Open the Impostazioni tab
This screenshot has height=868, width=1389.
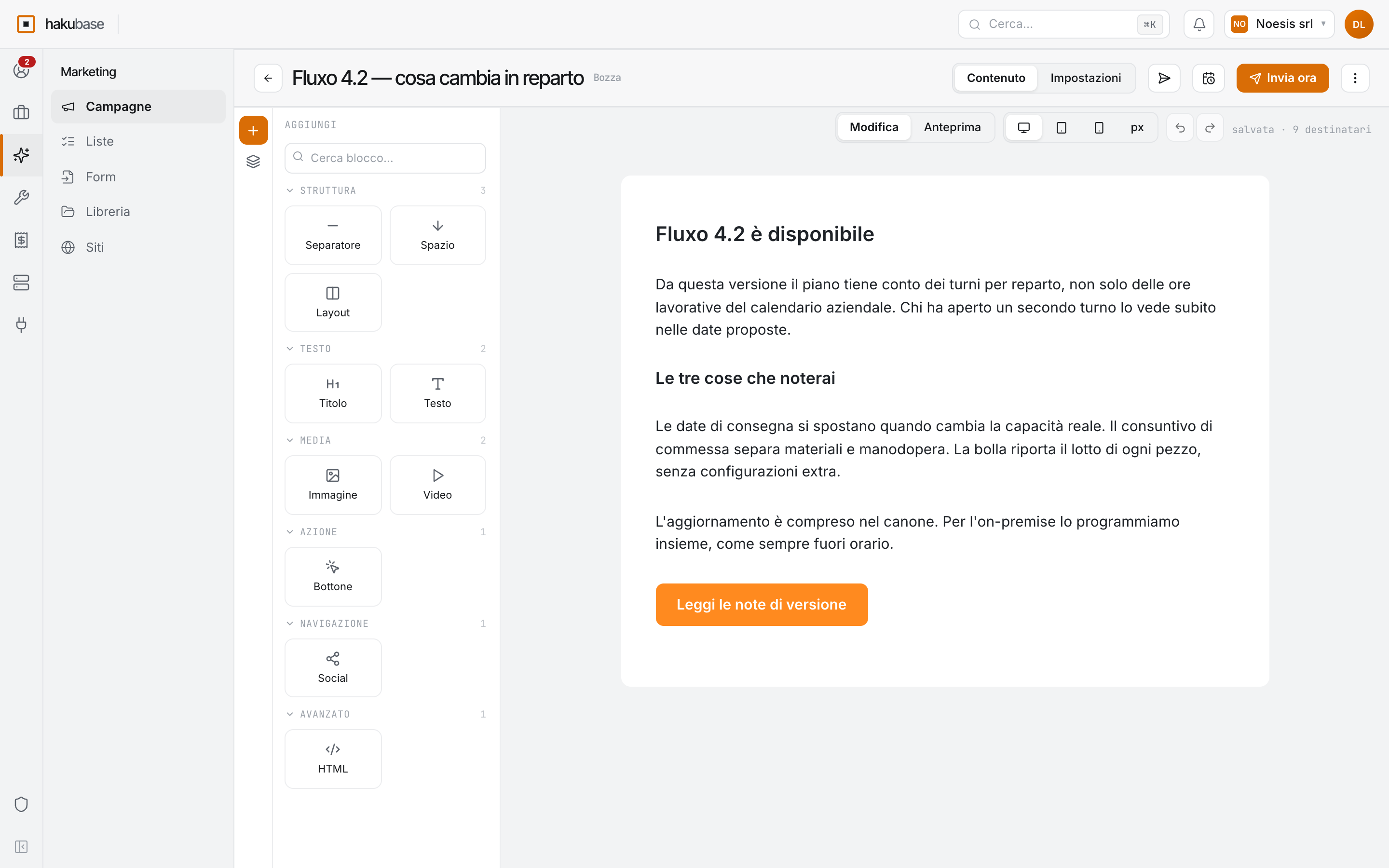click(1085, 78)
